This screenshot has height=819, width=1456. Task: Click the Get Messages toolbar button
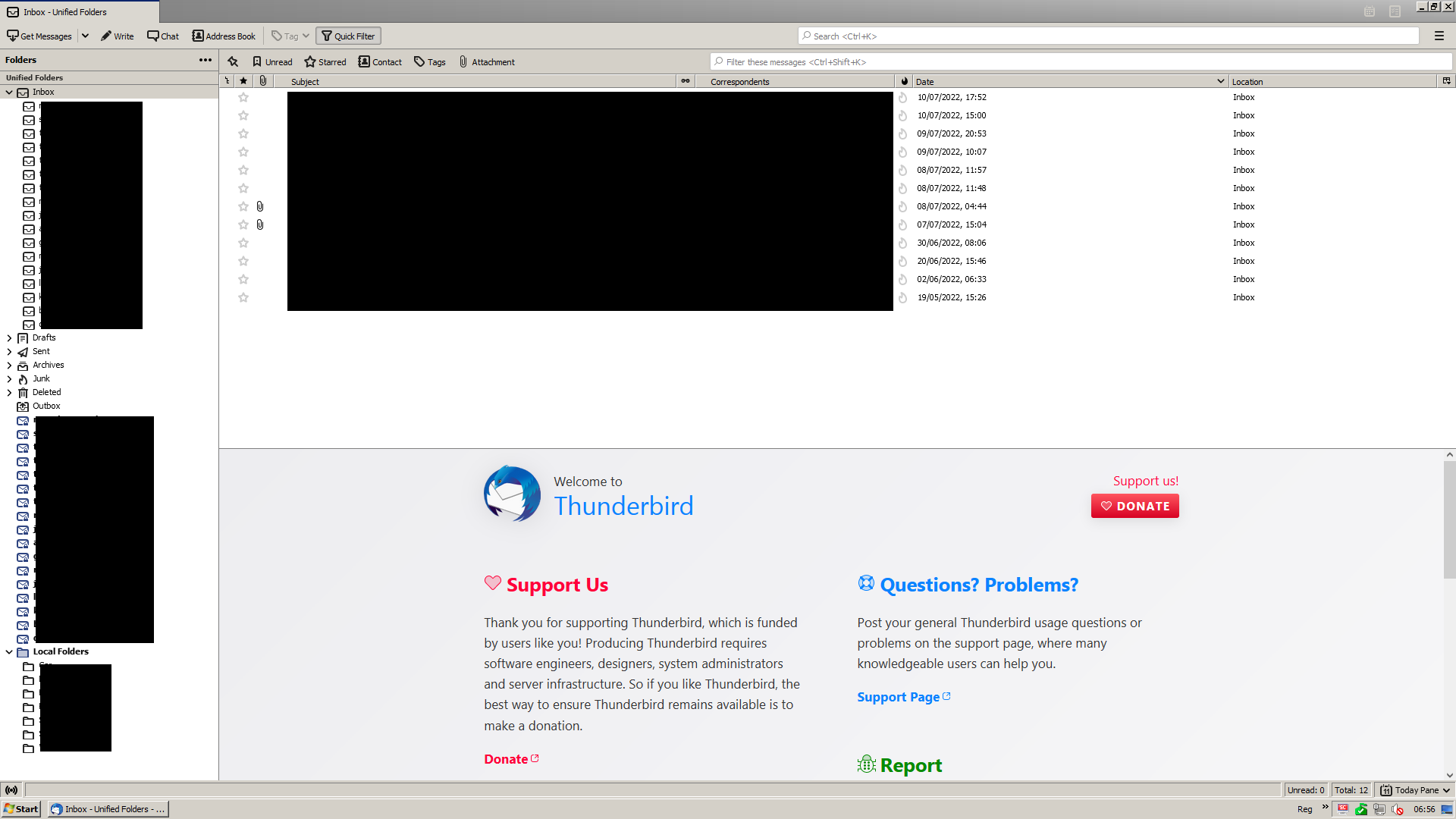39,36
